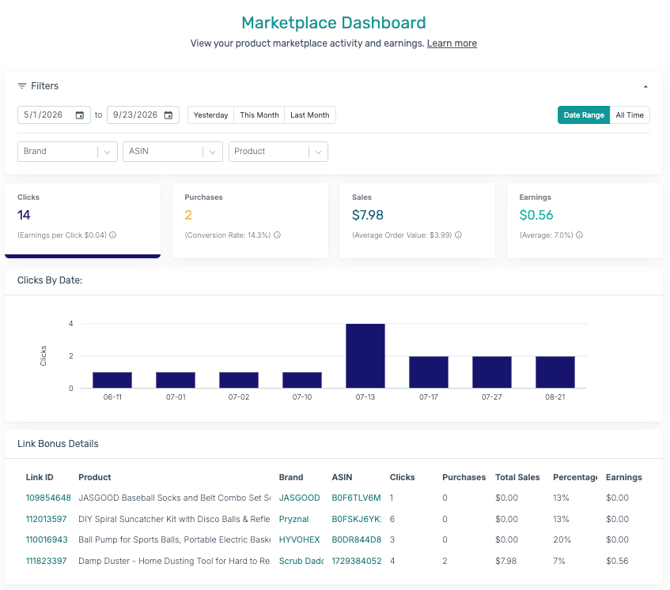Switch to All Time mode
Viewport: 670px width, 590px height.
[629, 115]
